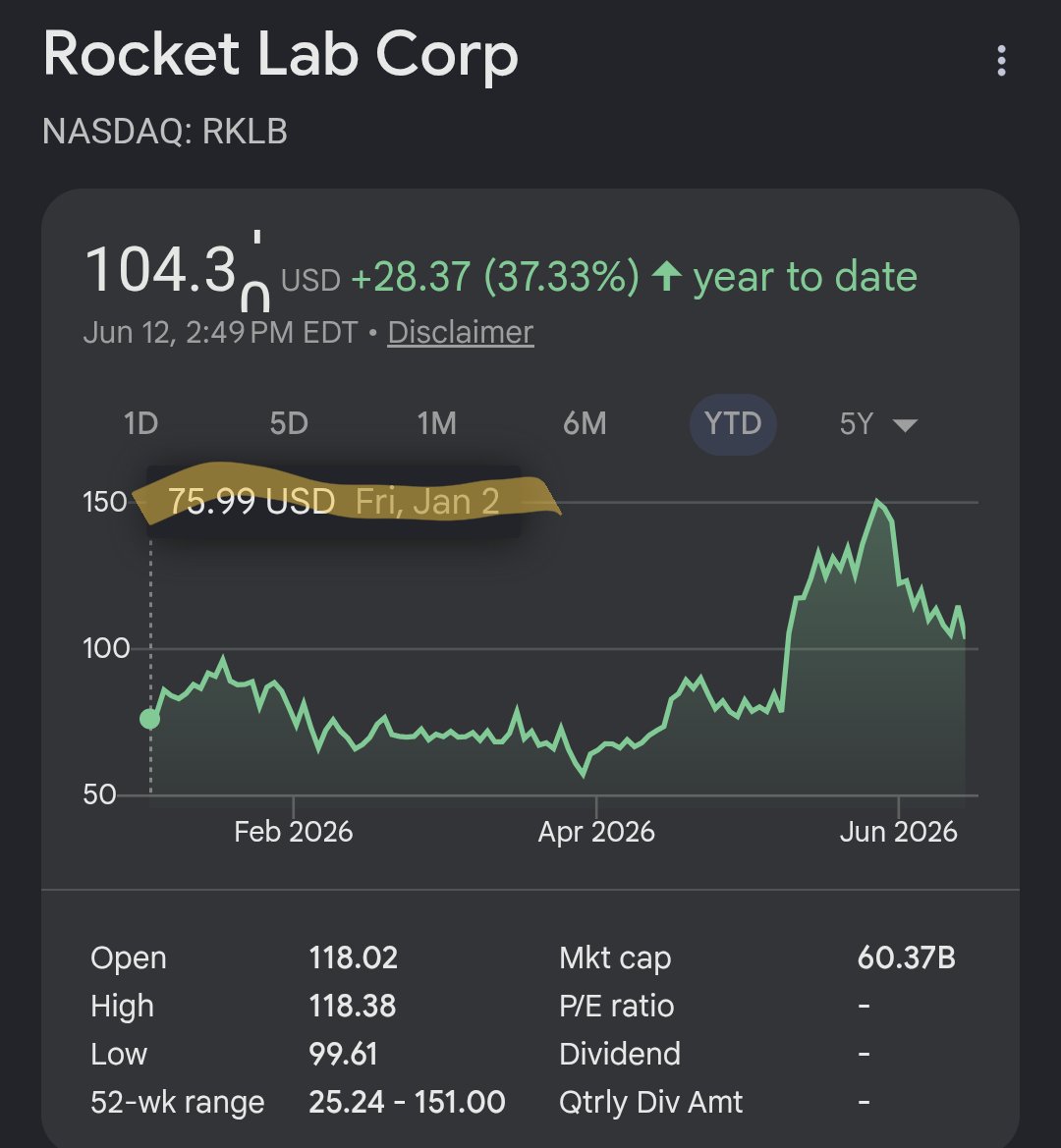Click the +28.37 (37.33%) change value
This screenshot has width=1061, height=1148.
[x=495, y=277]
